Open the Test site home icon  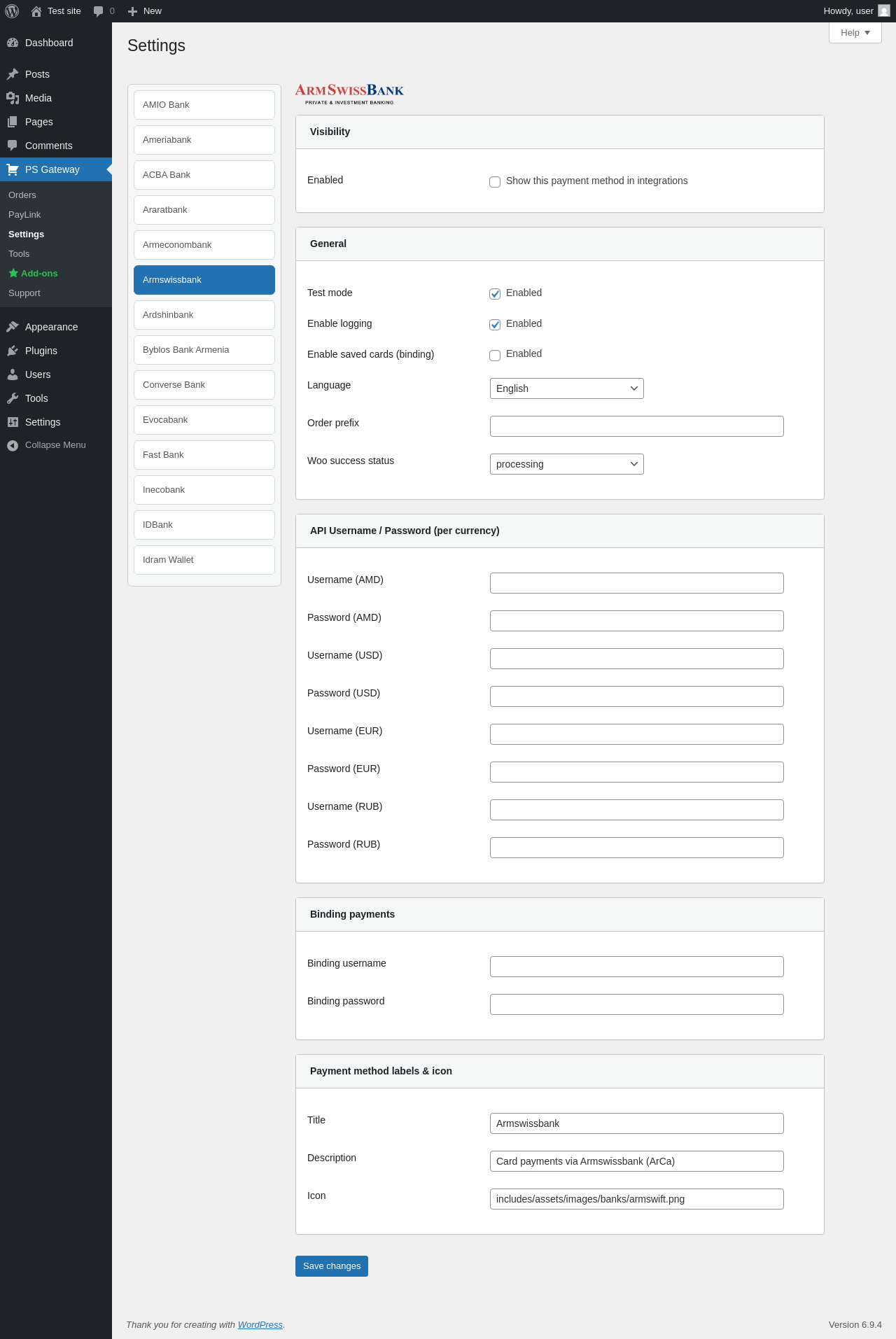(x=36, y=11)
